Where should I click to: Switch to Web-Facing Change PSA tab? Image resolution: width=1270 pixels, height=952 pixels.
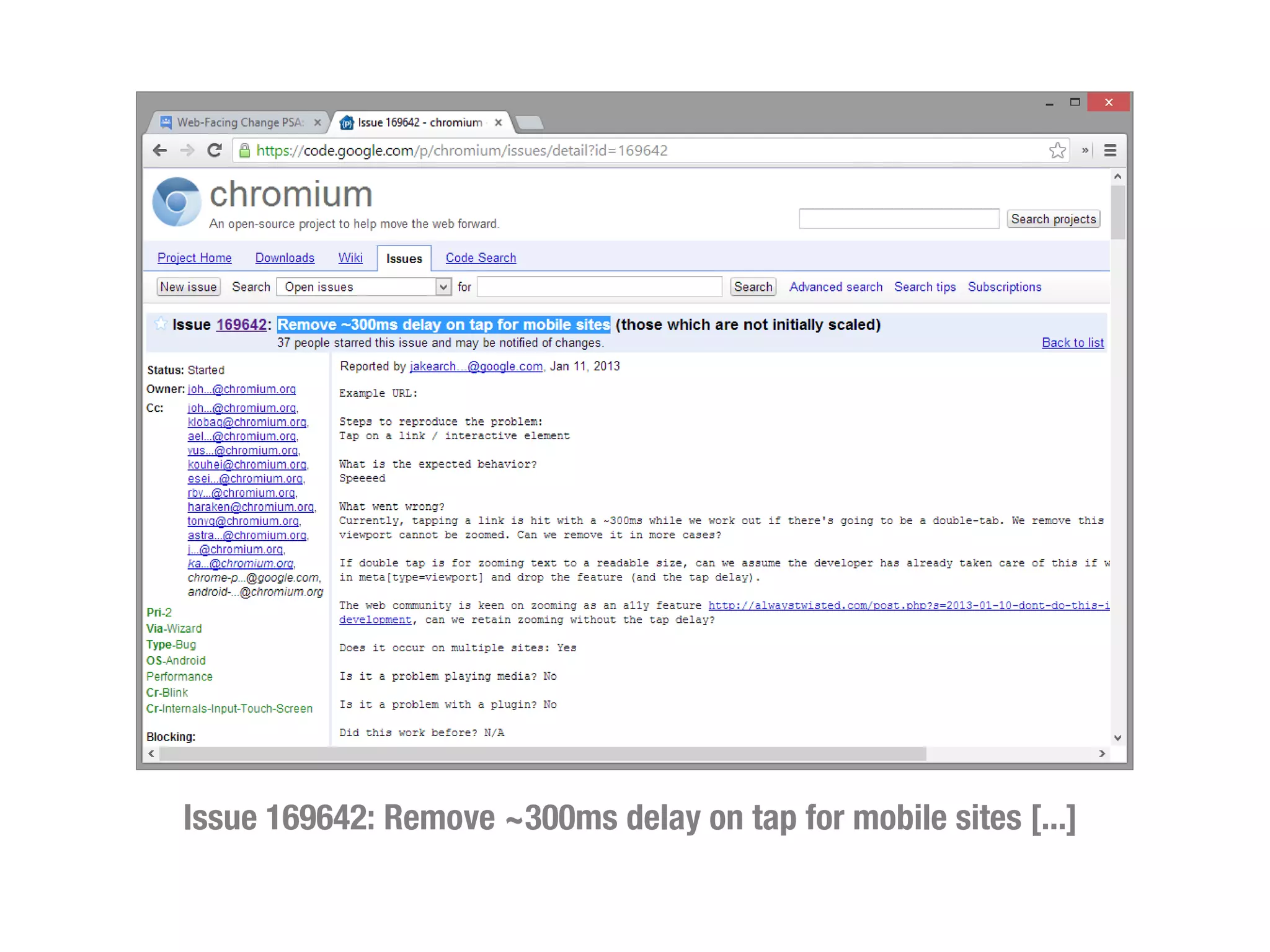[x=240, y=122]
